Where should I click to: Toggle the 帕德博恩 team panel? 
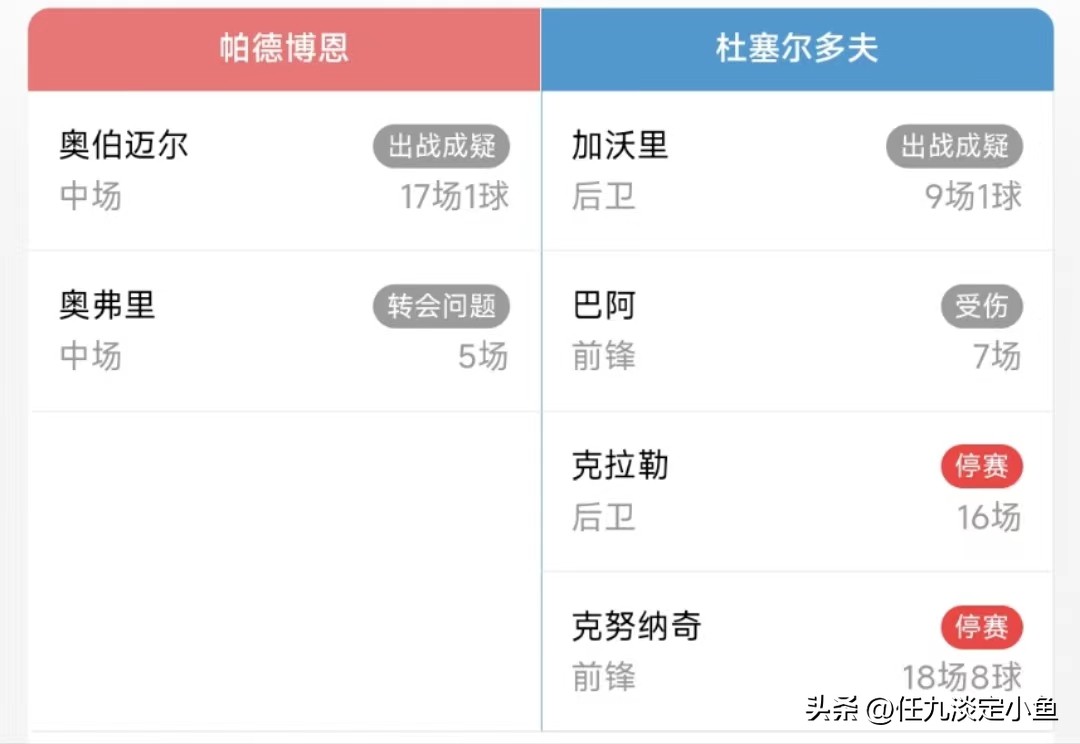tap(283, 49)
